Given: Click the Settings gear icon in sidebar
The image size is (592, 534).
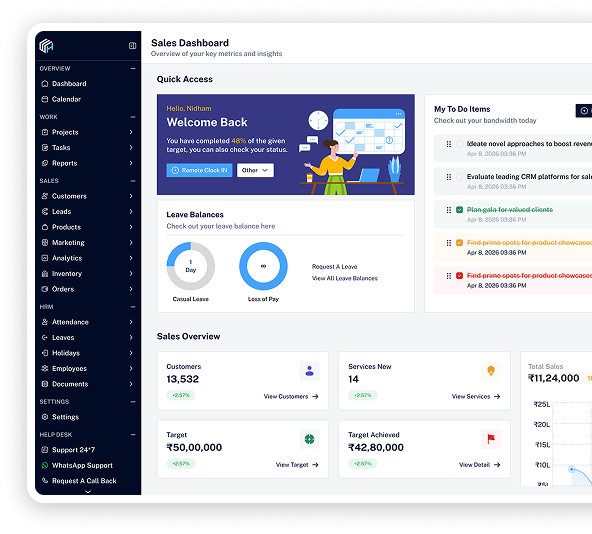Looking at the screenshot, I should 45,417.
